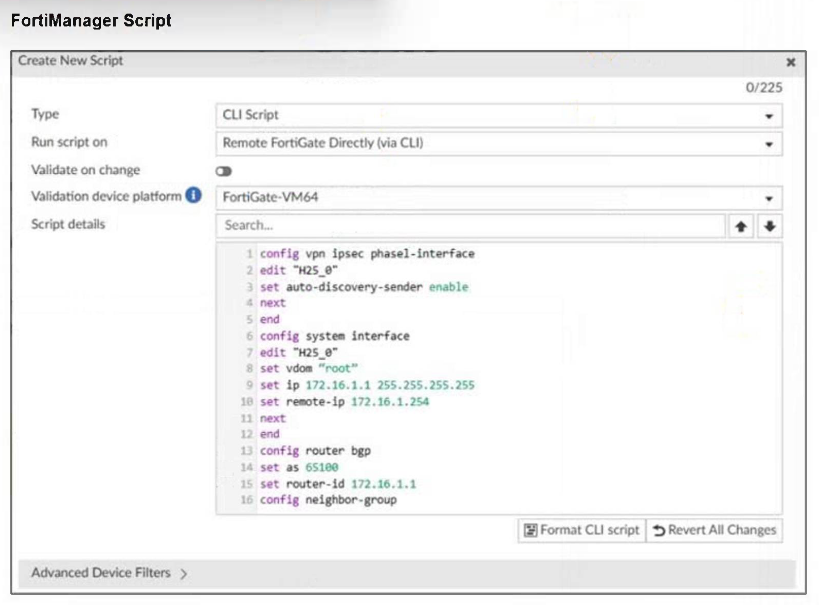
Task: Click the config router bgp line
Action: (x=315, y=451)
